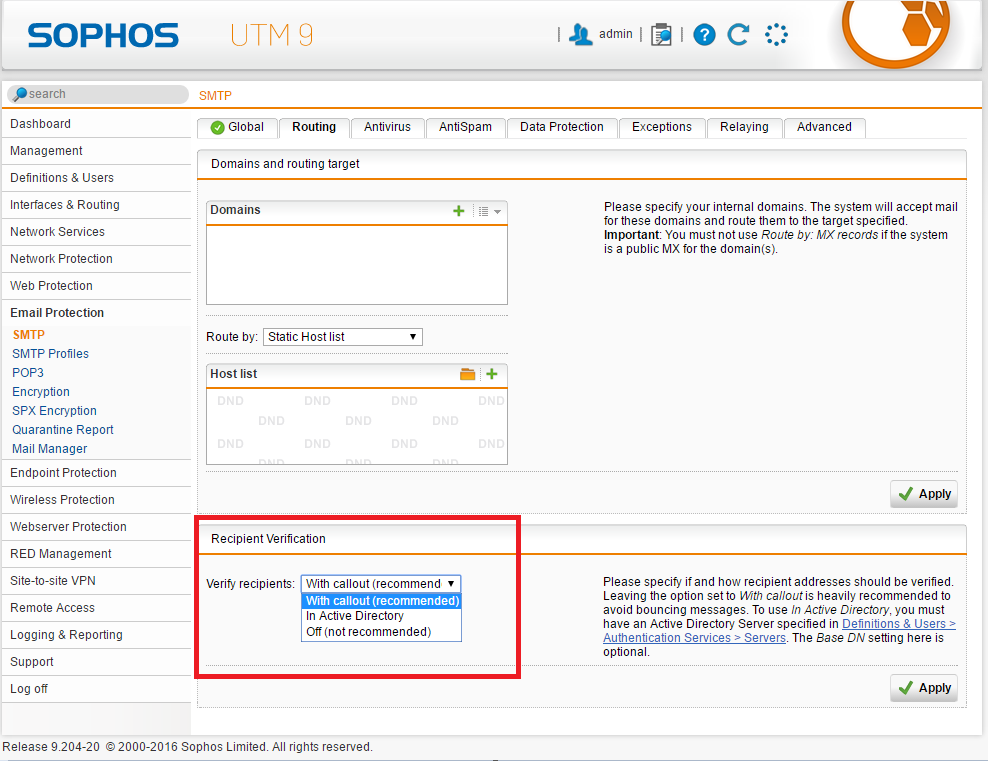
Task: Choose Off (not recommended) option
Action: [x=382, y=632]
